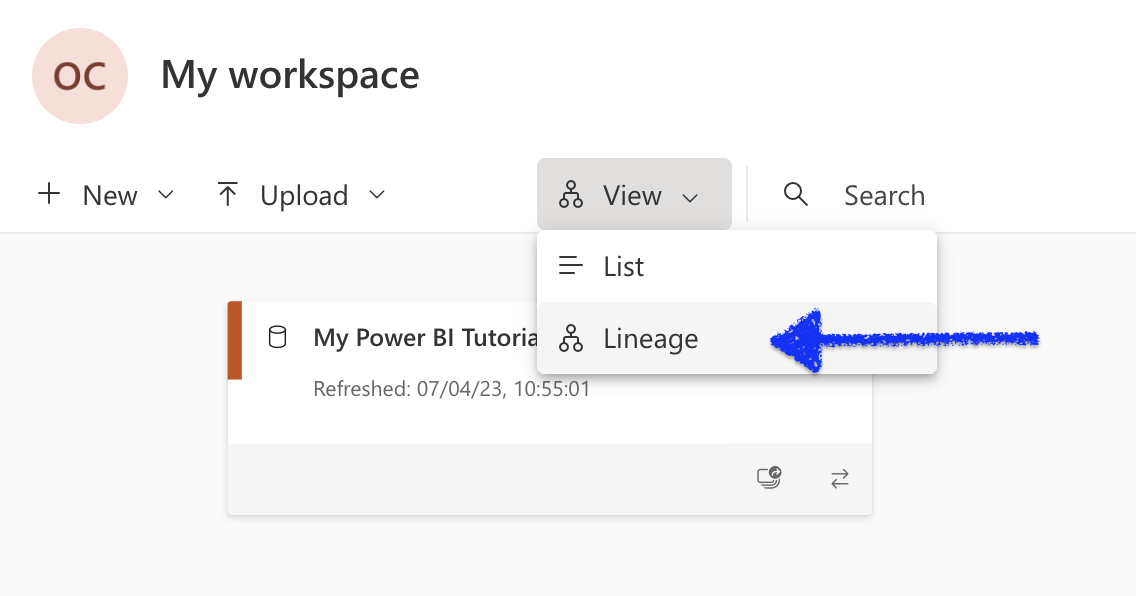Click the magnifying glass search icon
This screenshot has width=1136, height=596.
pyautogui.click(x=796, y=194)
